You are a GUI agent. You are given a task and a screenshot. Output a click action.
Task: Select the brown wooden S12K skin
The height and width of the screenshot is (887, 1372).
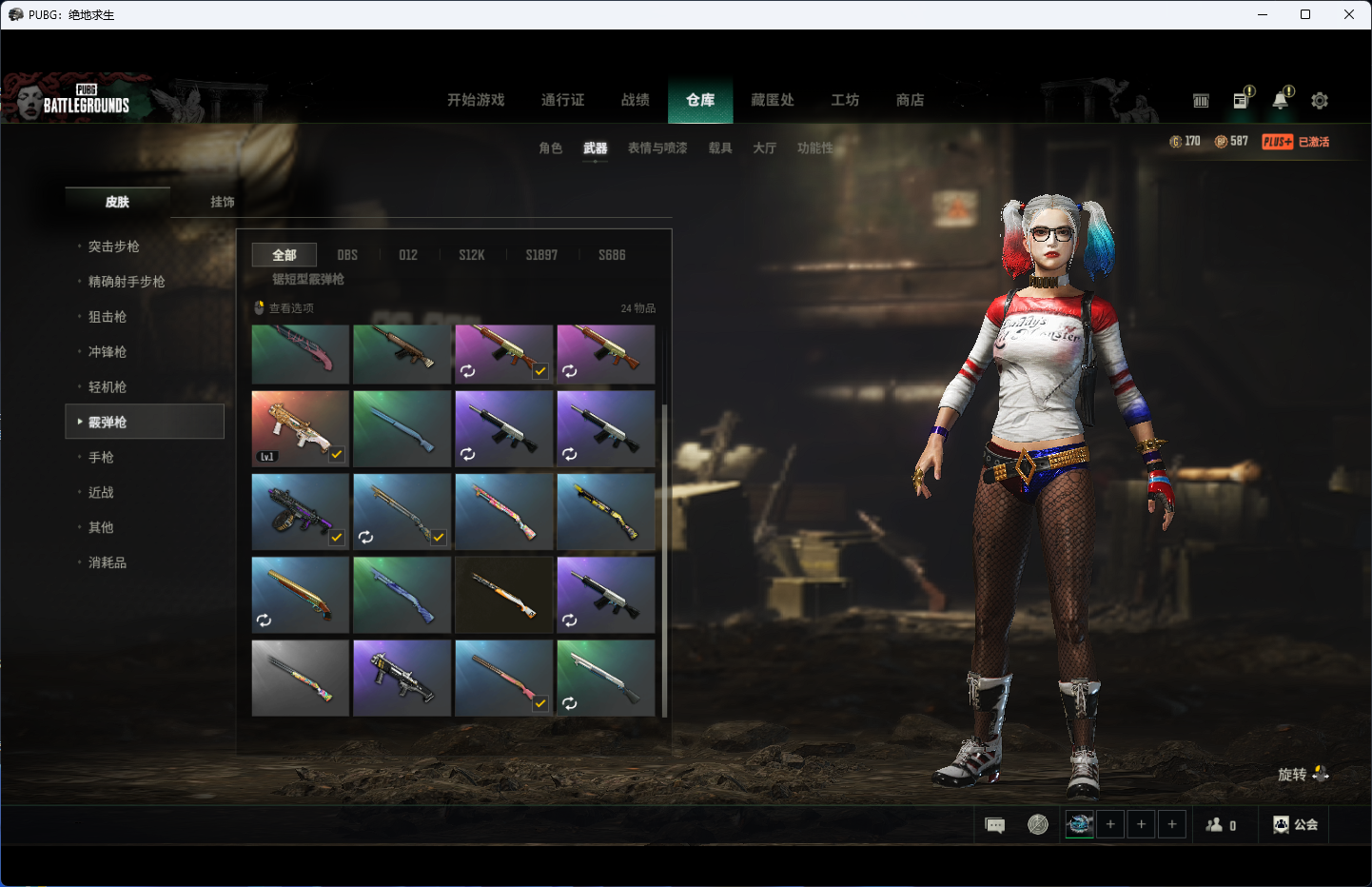pyautogui.click(x=402, y=354)
